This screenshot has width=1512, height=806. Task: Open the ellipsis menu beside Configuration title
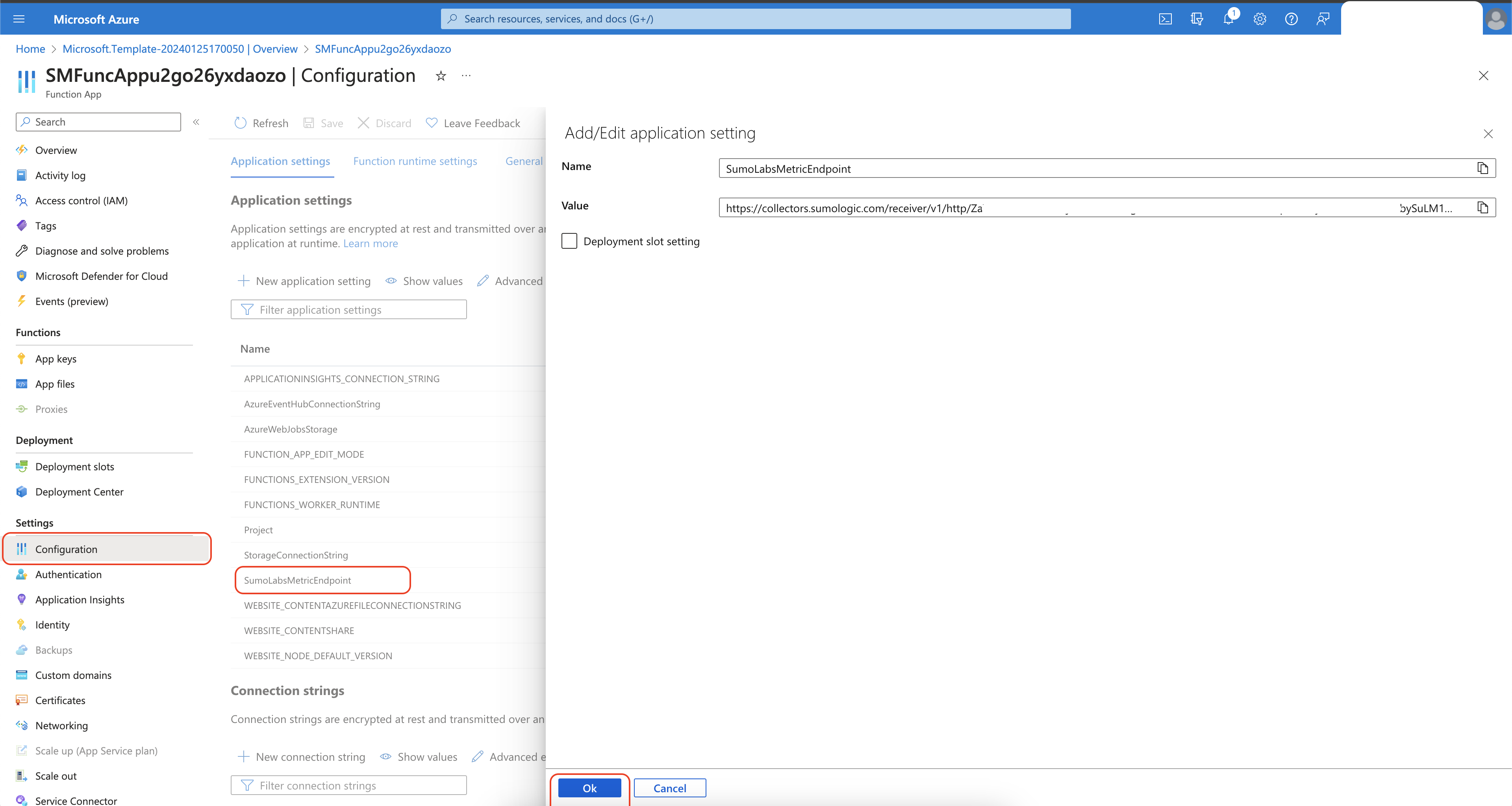click(465, 76)
